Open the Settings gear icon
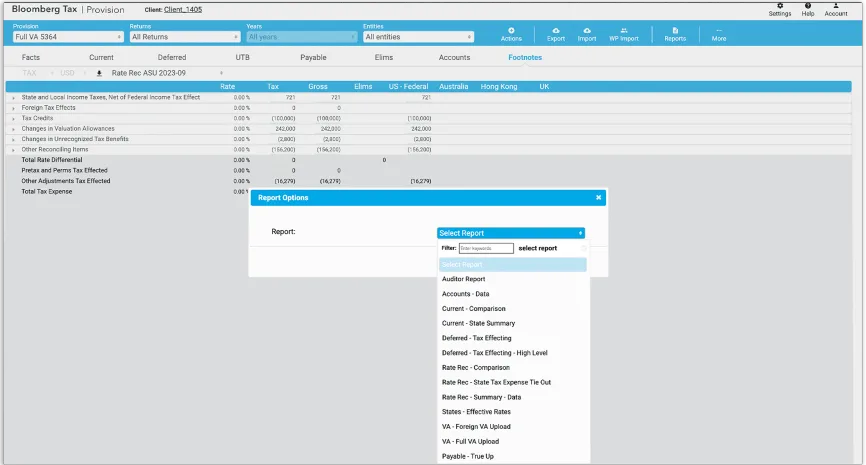This screenshot has width=866, height=465. tap(780, 6)
